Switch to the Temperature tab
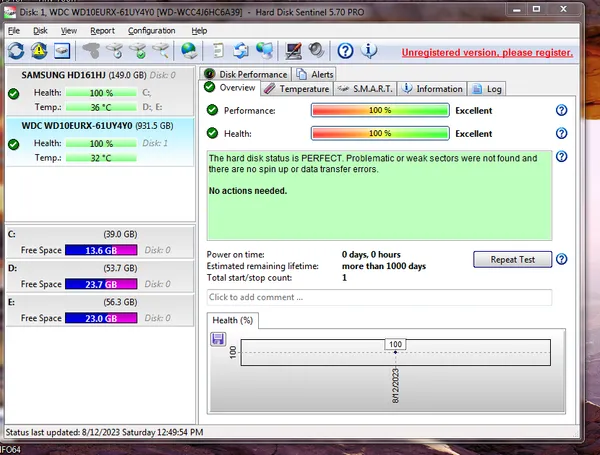 pos(297,89)
